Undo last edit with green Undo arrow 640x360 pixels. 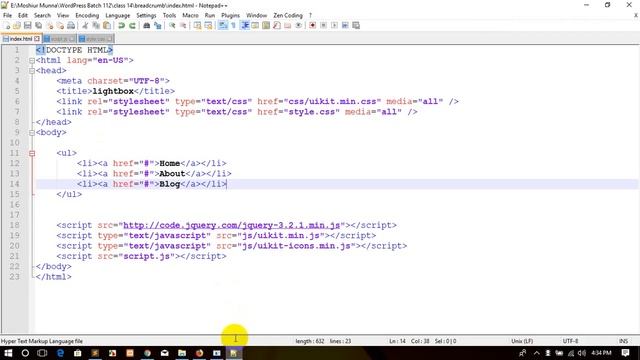[x=121, y=25]
